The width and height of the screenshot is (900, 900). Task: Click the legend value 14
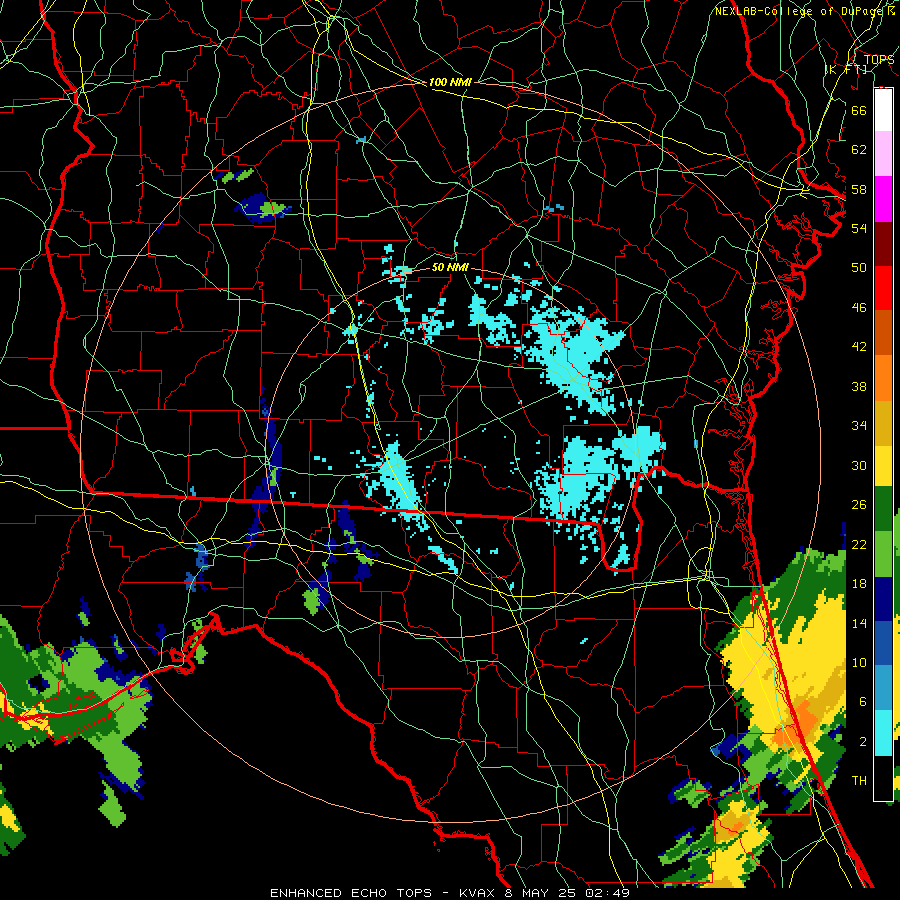[859, 623]
